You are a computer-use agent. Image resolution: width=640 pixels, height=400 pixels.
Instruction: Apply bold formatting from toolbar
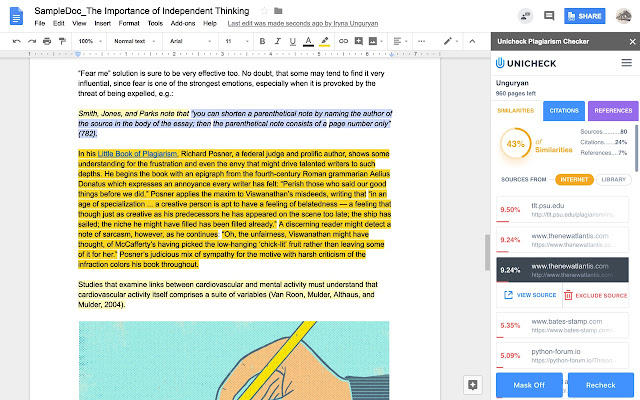pos(264,41)
